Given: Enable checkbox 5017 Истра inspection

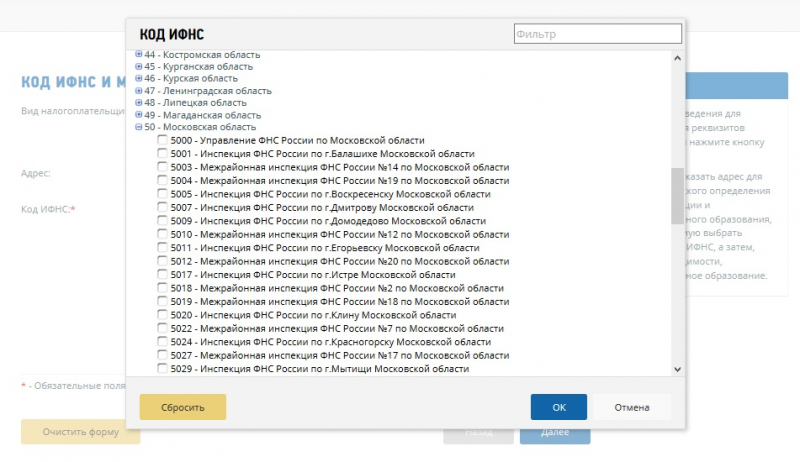Looking at the screenshot, I should [163, 275].
